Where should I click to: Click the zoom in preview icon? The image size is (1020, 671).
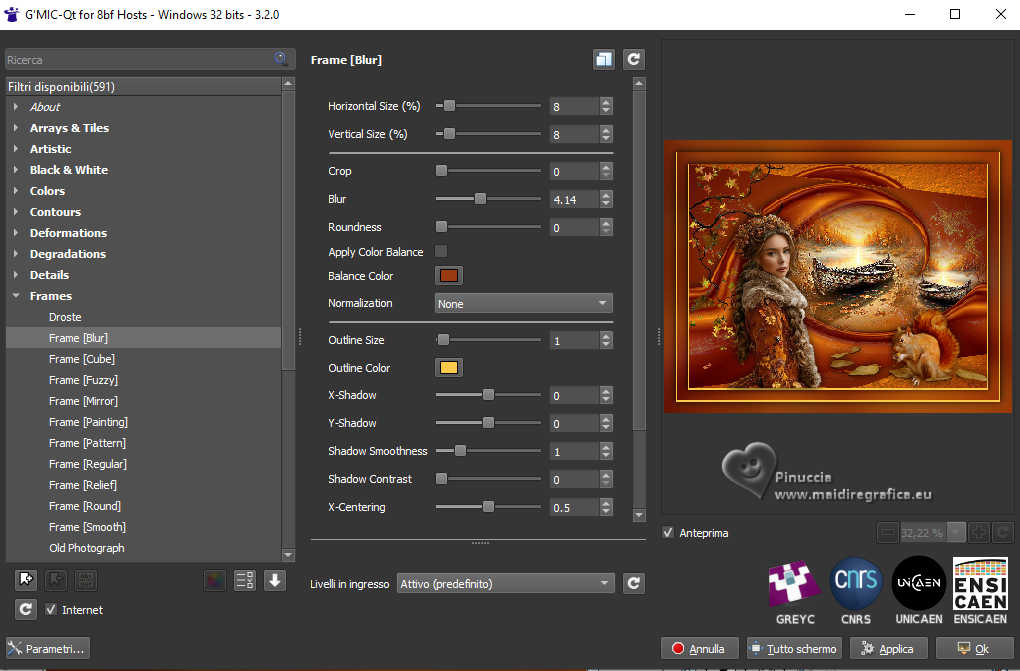click(978, 532)
